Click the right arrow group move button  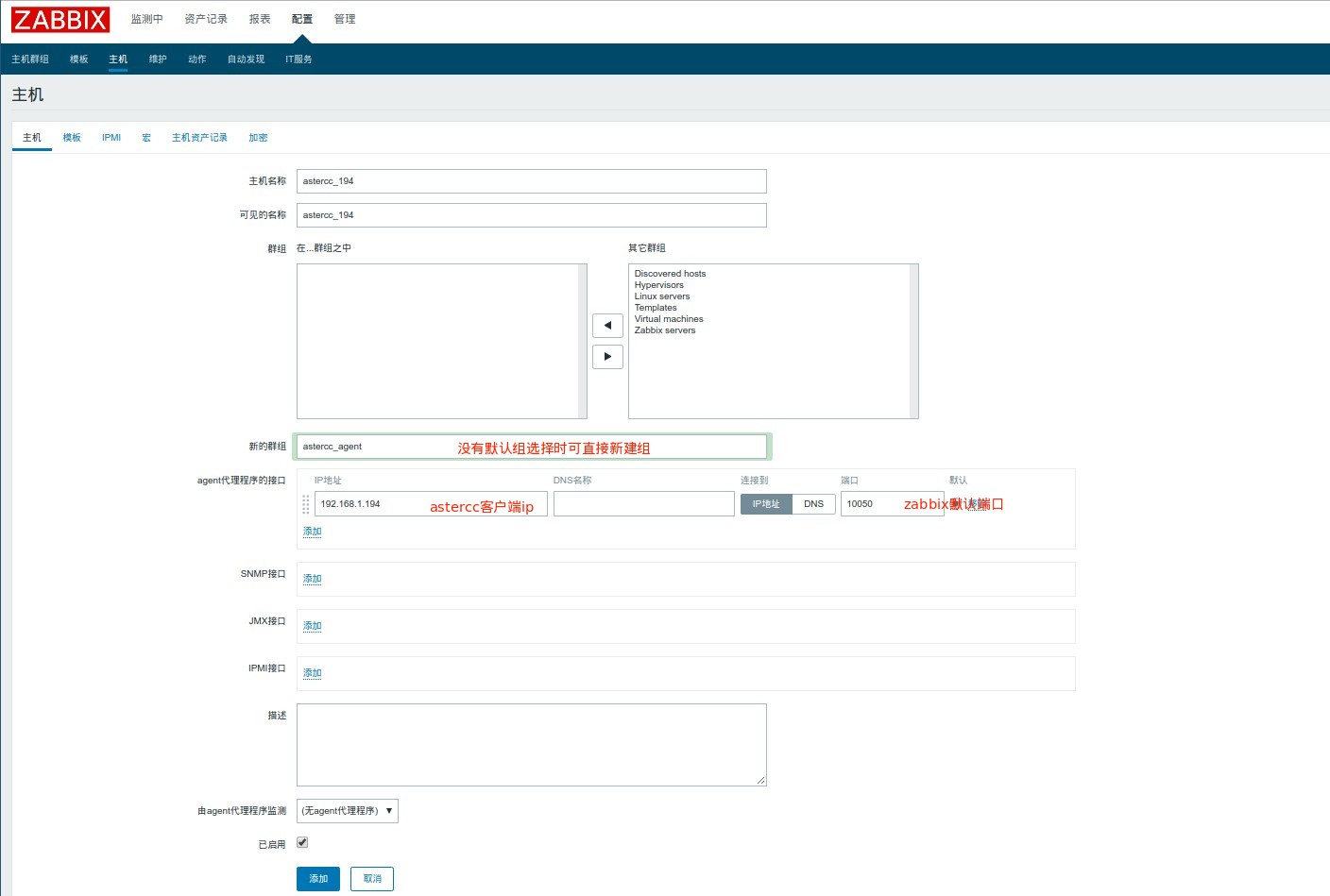607,357
